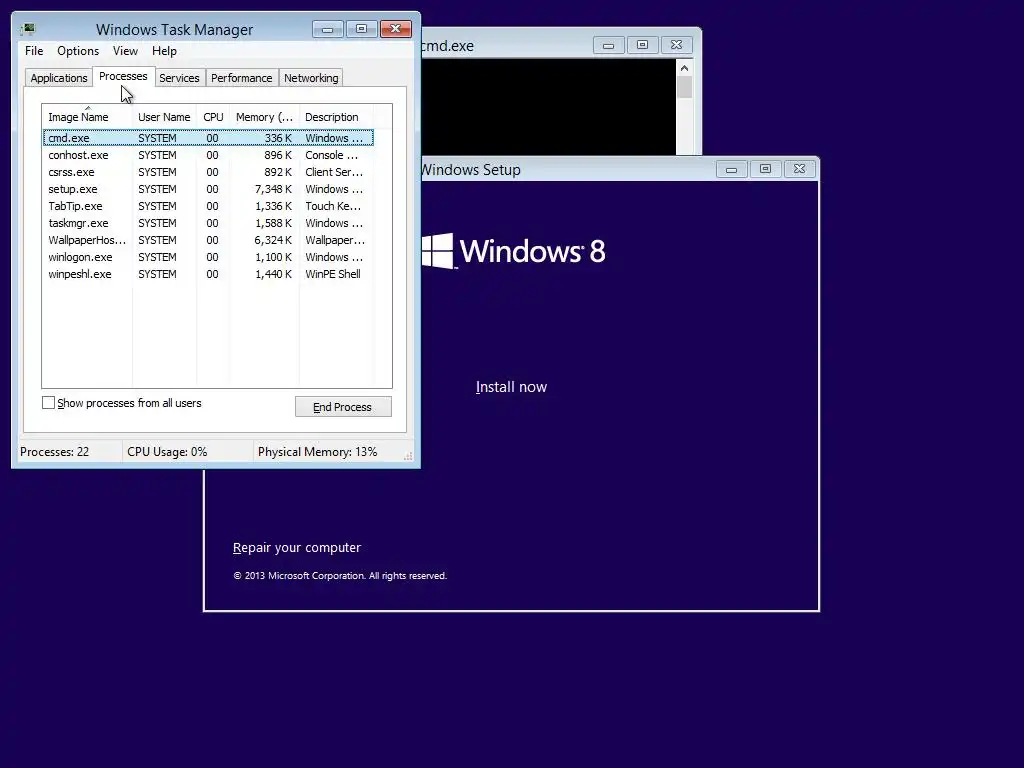Click the Physical Memory: 13% status entry

[317, 452]
